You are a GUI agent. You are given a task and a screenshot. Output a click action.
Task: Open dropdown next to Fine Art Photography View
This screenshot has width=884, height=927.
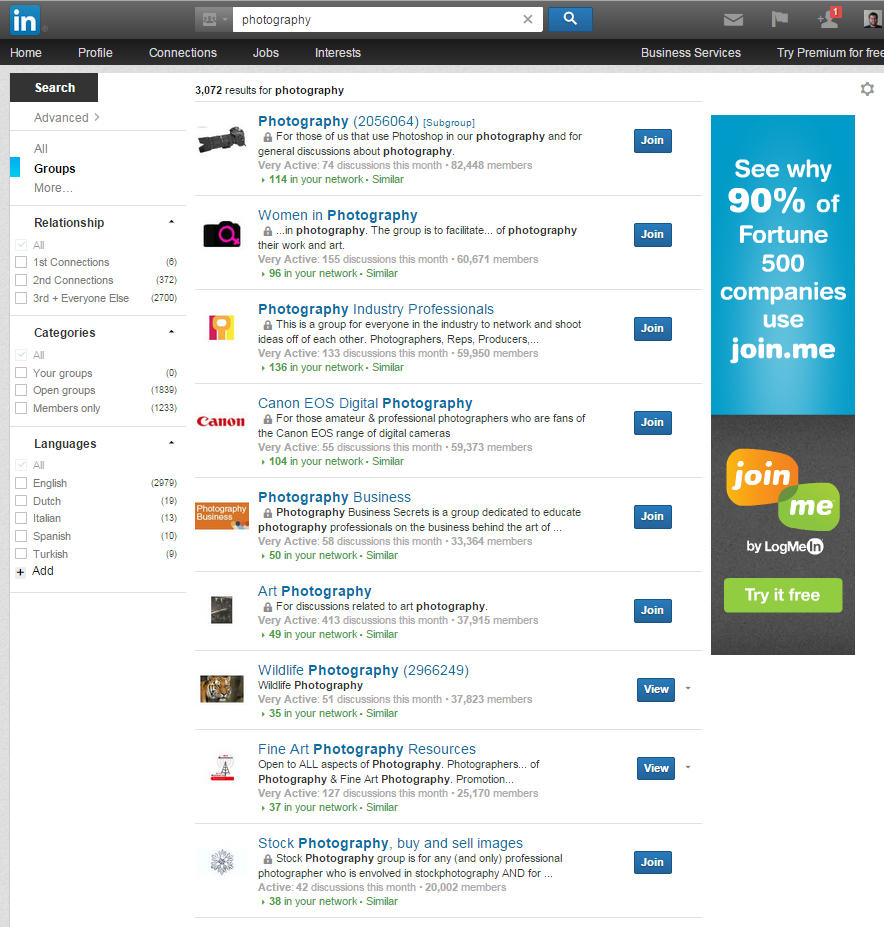coord(688,767)
